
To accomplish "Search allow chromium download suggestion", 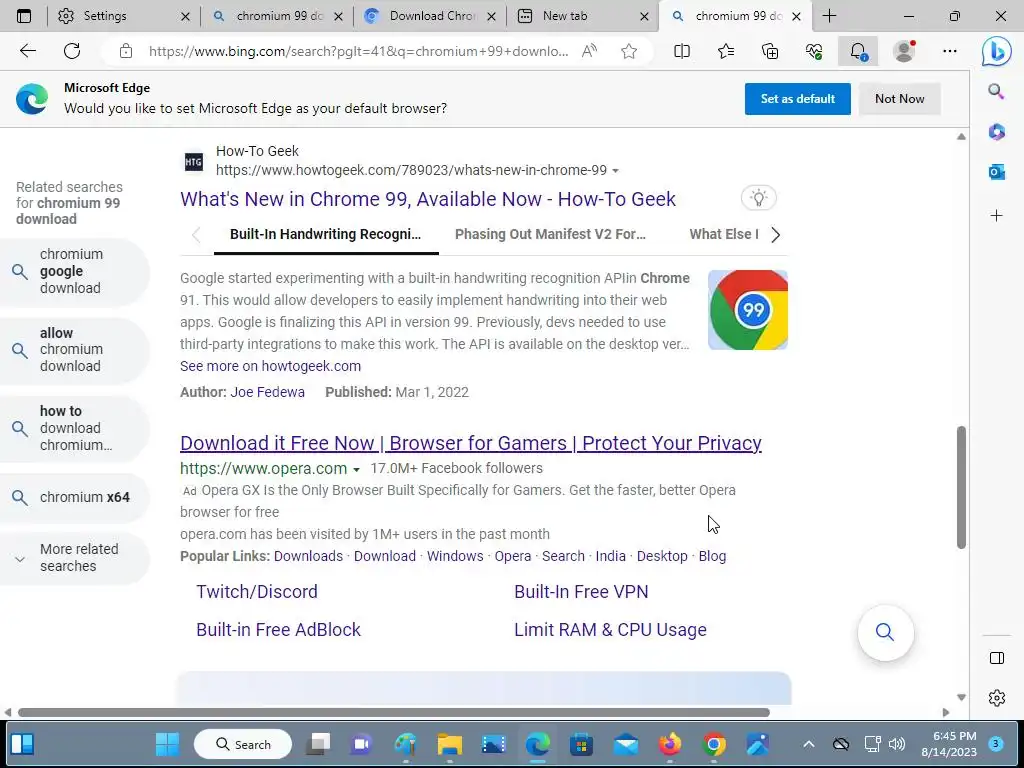I will [75, 350].
